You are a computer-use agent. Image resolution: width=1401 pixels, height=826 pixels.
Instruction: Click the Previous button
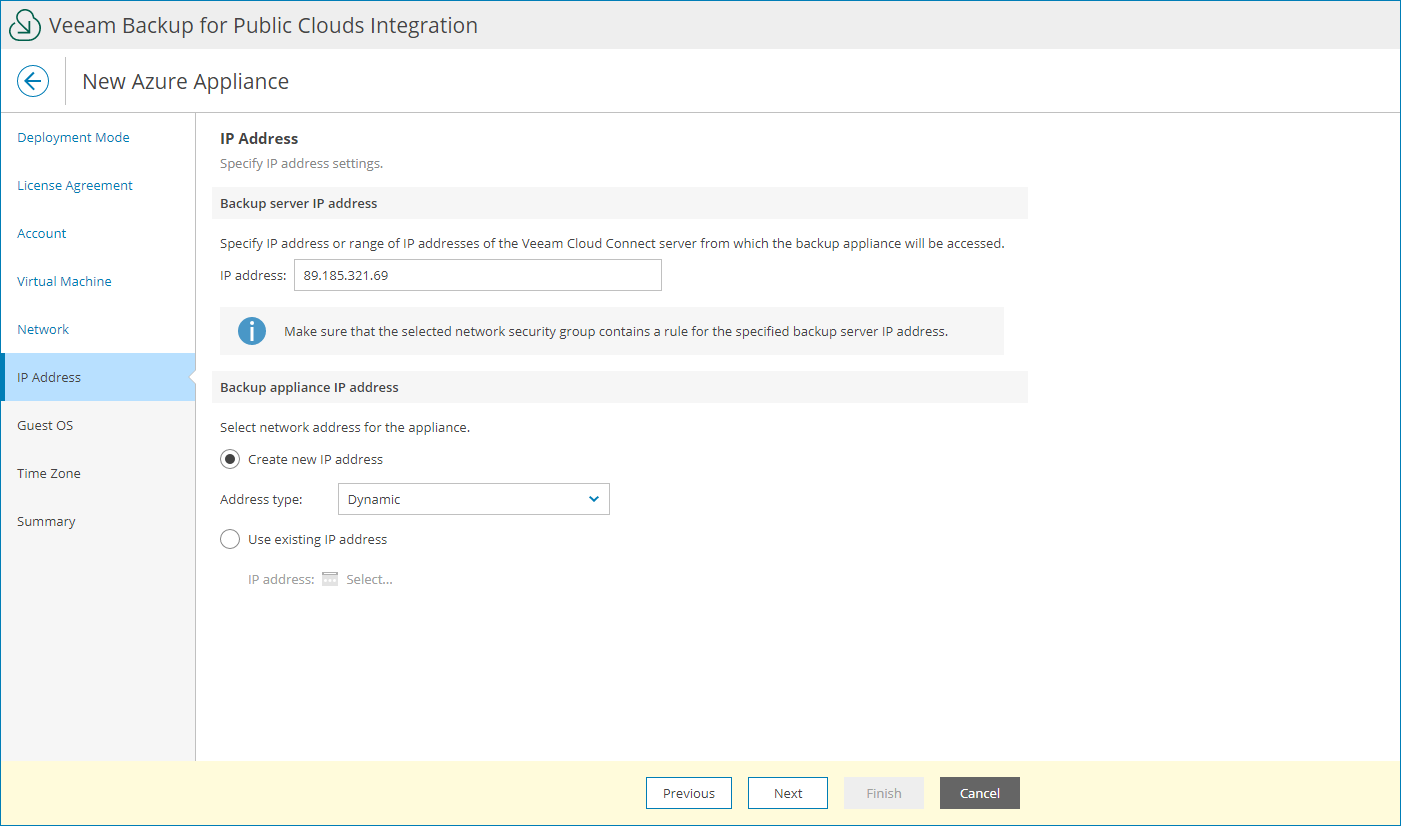click(x=688, y=793)
